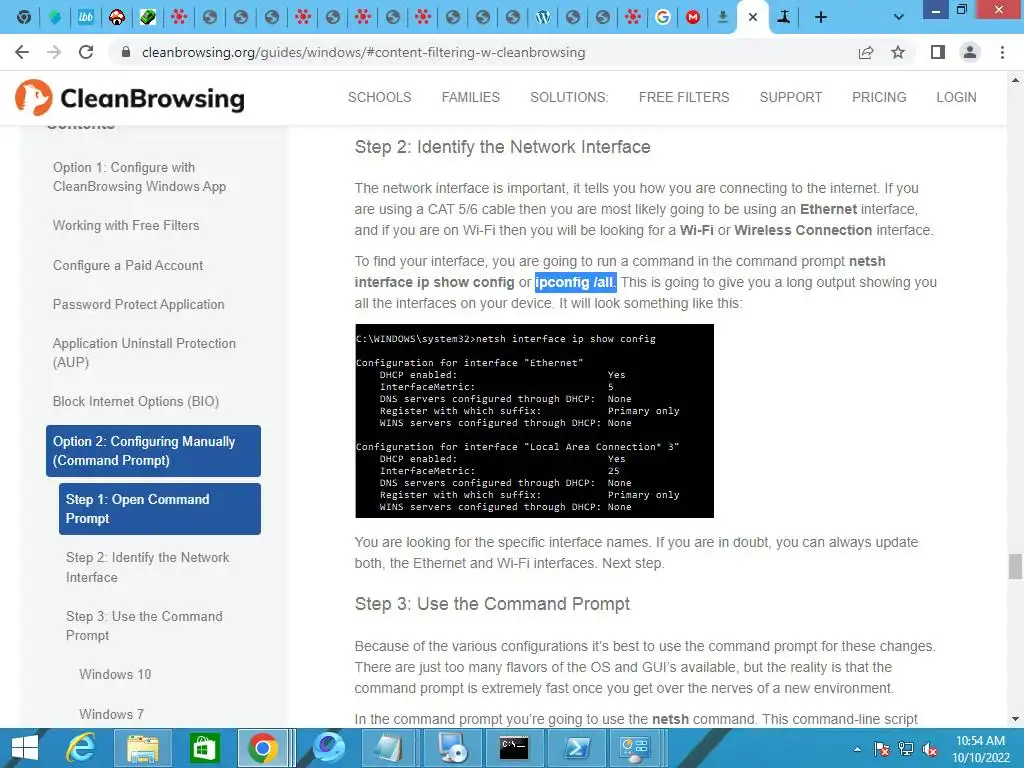Jump to Block Internet Options (BIO)
This screenshot has height=768, width=1024.
click(136, 402)
